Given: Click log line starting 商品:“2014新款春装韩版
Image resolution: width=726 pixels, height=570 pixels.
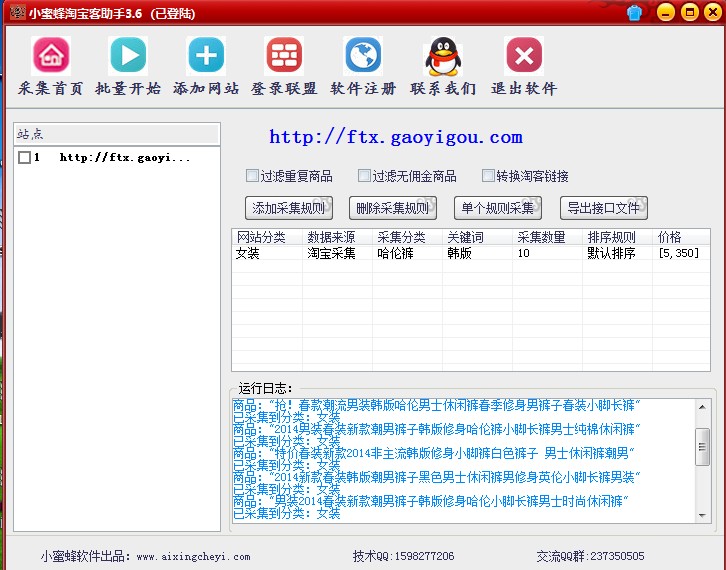Looking at the screenshot, I should (x=436, y=477).
